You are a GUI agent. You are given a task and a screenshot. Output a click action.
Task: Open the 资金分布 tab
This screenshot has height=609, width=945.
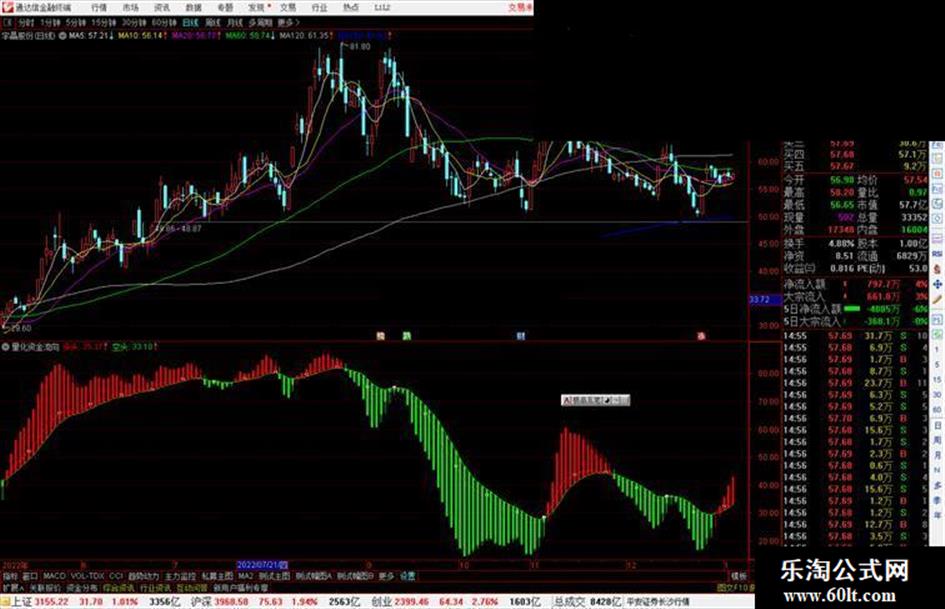point(82,587)
